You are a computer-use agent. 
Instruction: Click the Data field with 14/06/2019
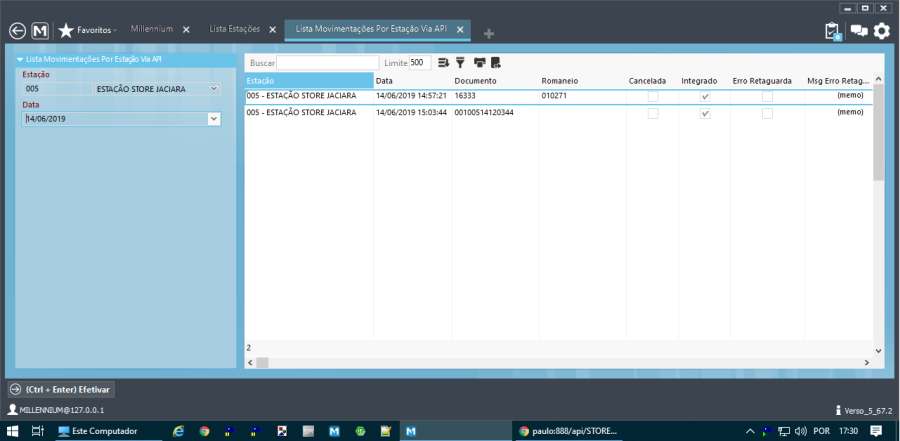click(115, 119)
